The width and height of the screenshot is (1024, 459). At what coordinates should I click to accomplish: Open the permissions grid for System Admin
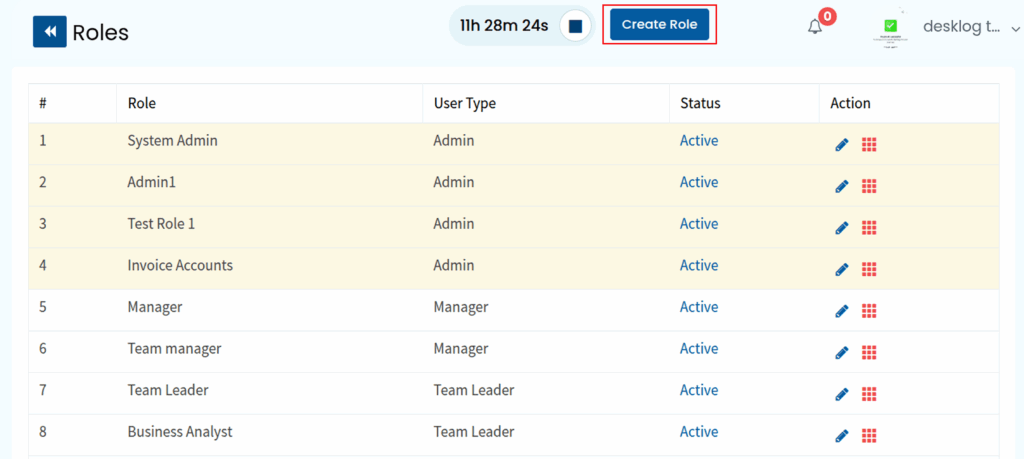[x=869, y=145]
